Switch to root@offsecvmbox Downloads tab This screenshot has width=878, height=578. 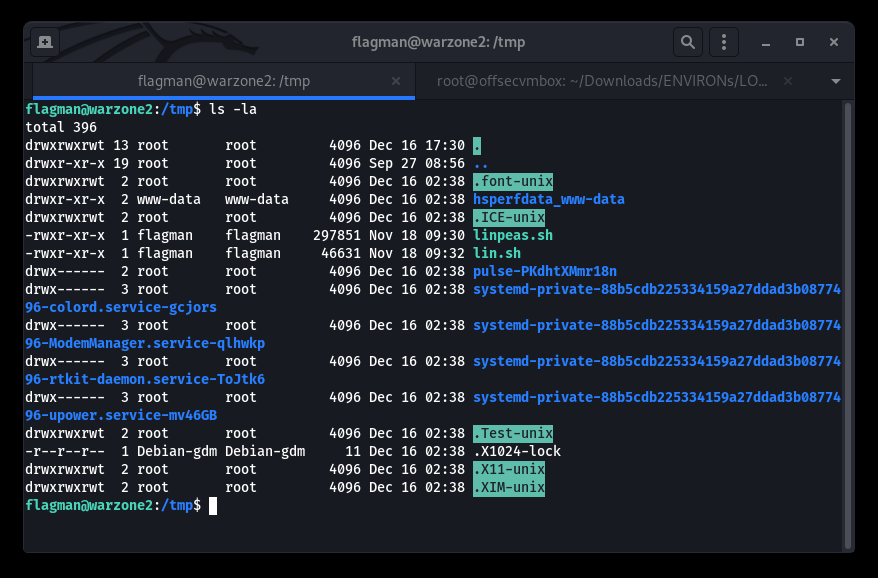click(x=602, y=81)
